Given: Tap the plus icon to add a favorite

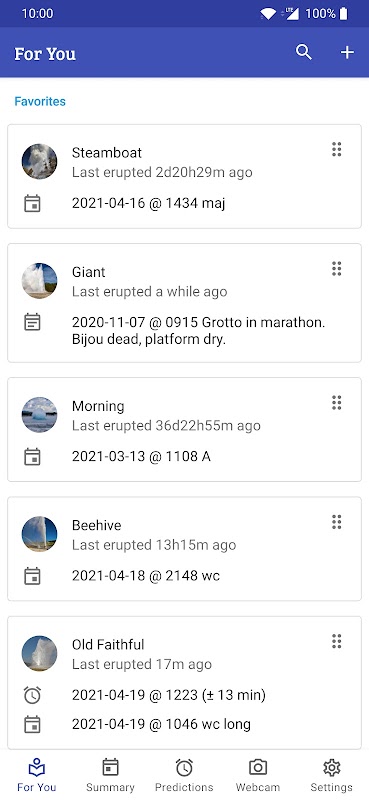Looking at the screenshot, I should click(347, 52).
